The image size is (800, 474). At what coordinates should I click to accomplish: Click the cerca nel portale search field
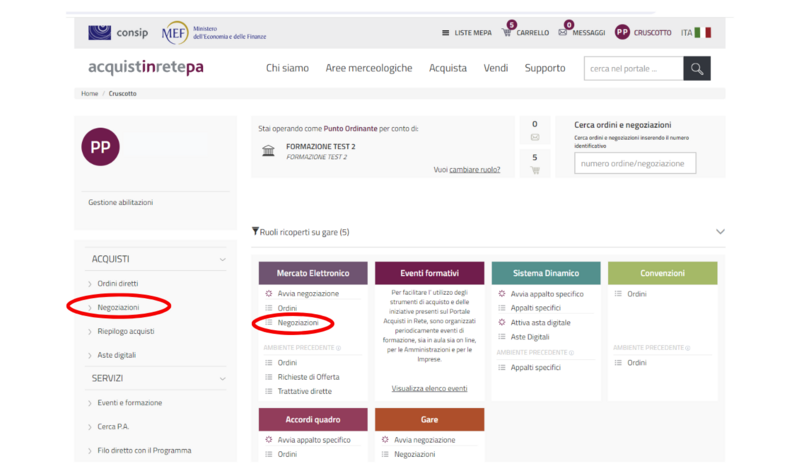[634, 68]
